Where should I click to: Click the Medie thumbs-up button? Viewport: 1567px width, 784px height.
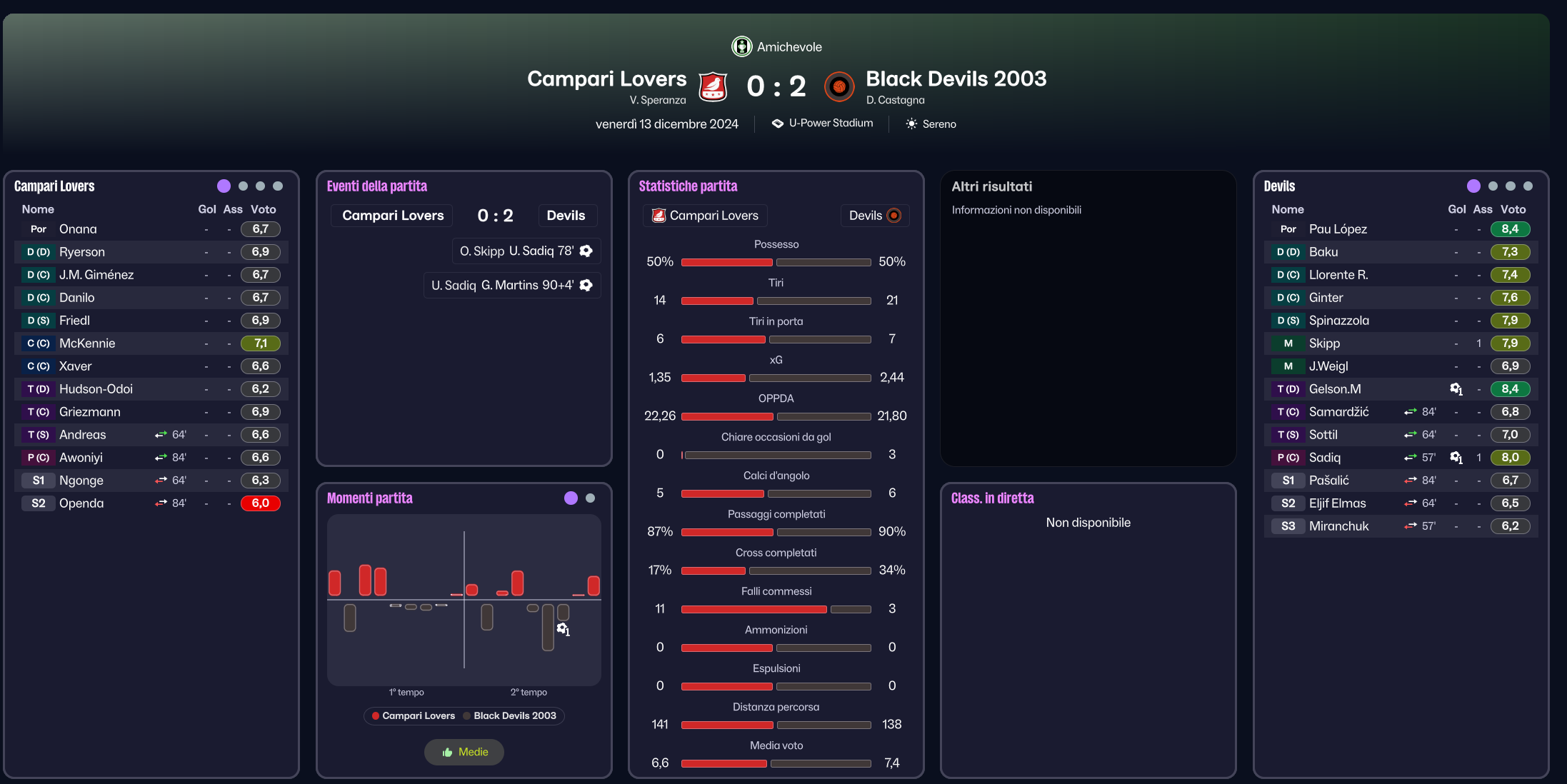click(x=464, y=752)
